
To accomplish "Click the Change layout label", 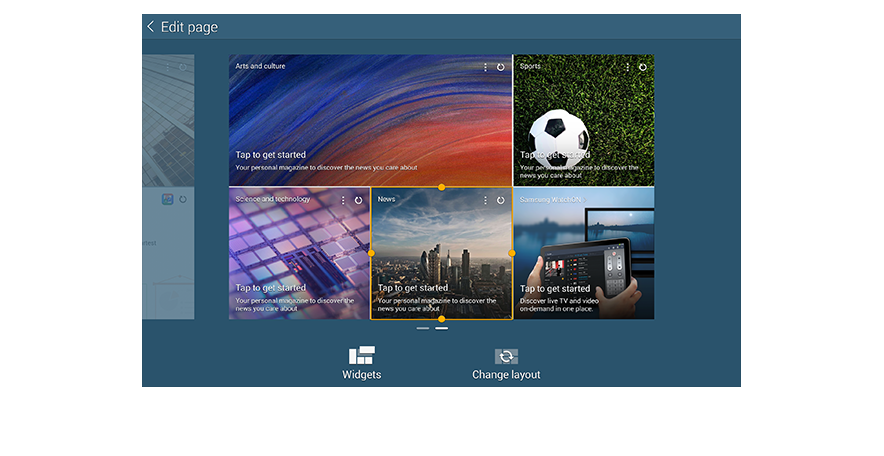I will coord(506,375).
